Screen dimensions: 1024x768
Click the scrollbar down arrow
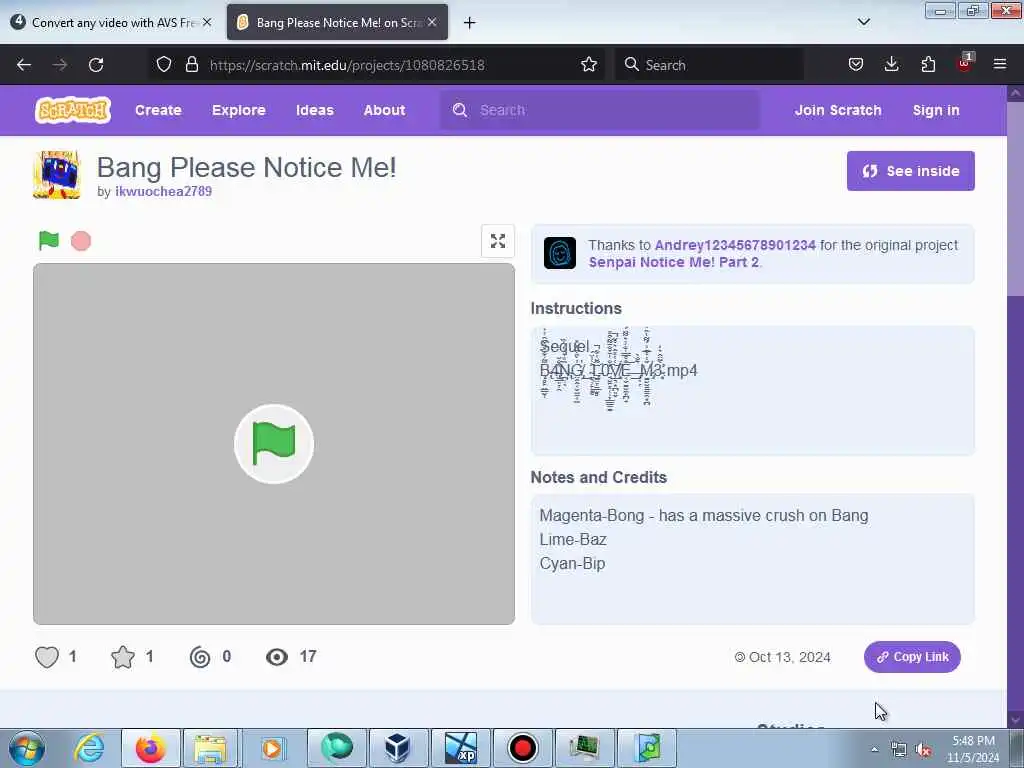(x=1016, y=719)
